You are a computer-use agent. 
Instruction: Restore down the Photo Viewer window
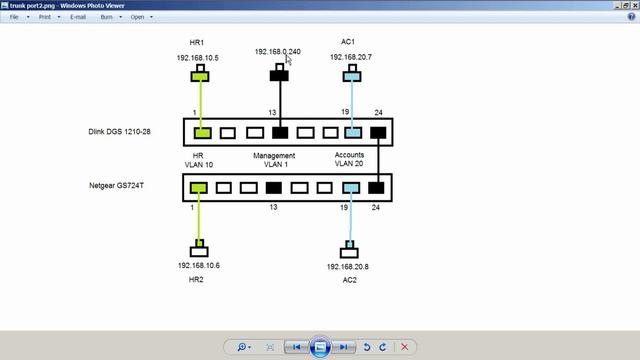pyautogui.click(x=626, y=5)
